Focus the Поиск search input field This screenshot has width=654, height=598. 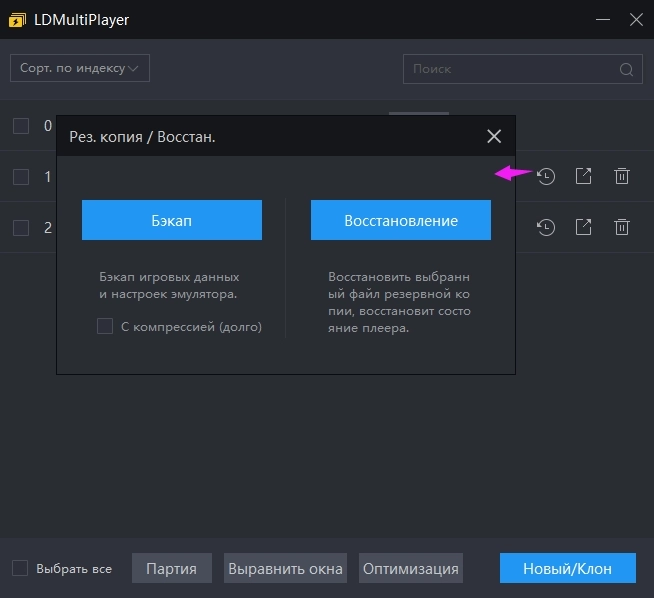(x=510, y=69)
